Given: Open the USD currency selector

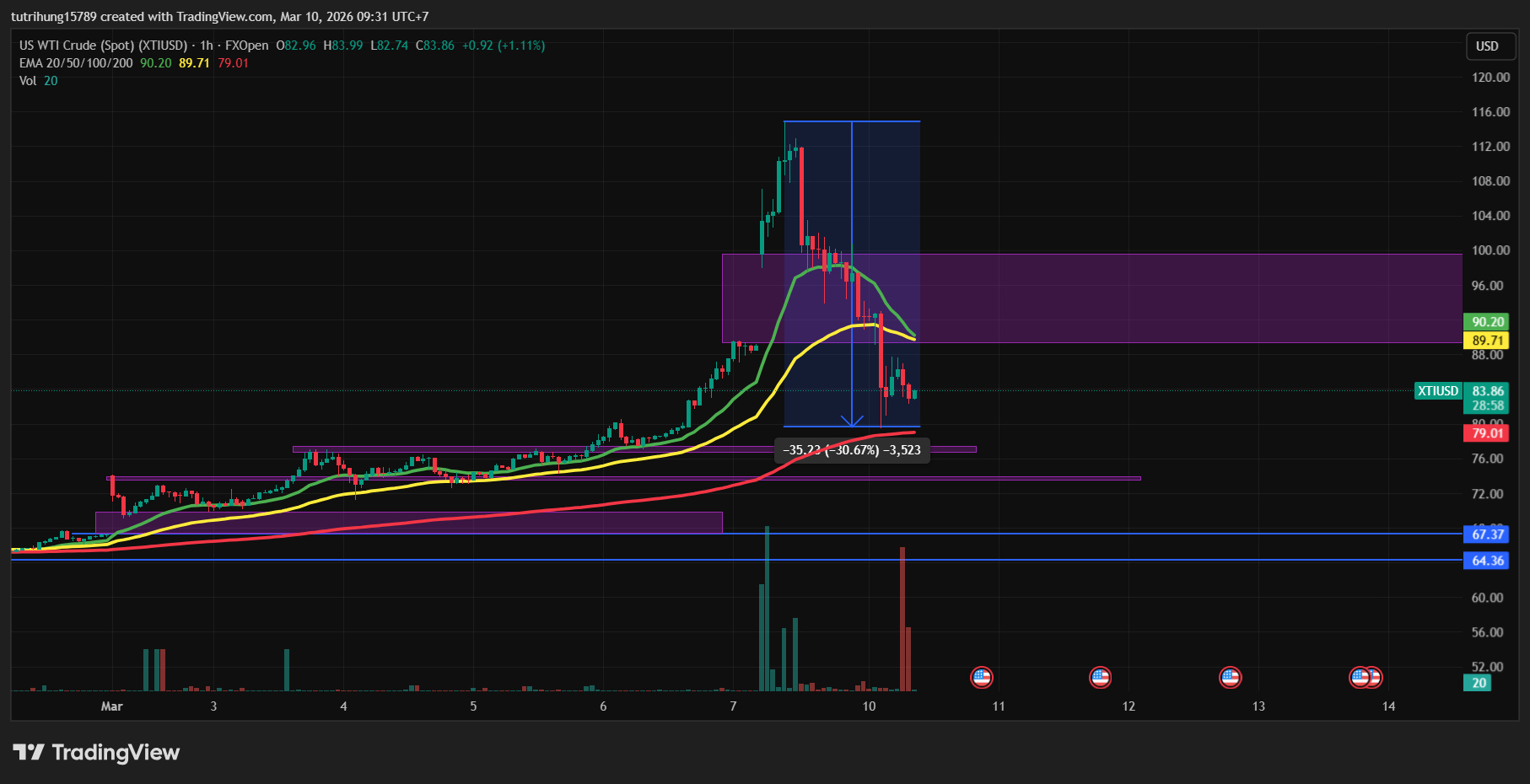Looking at the screenshot, I should click(x=1486, y=46).
